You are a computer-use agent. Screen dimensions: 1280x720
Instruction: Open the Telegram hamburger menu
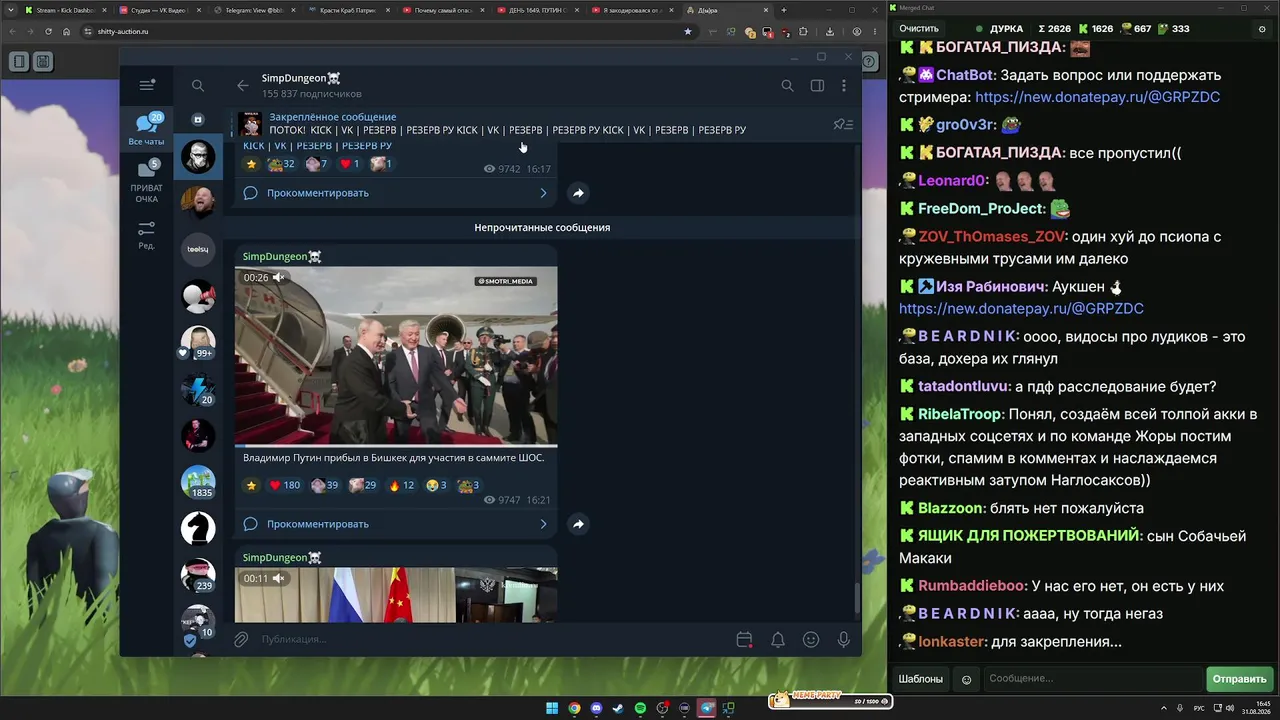coord(147,85)
